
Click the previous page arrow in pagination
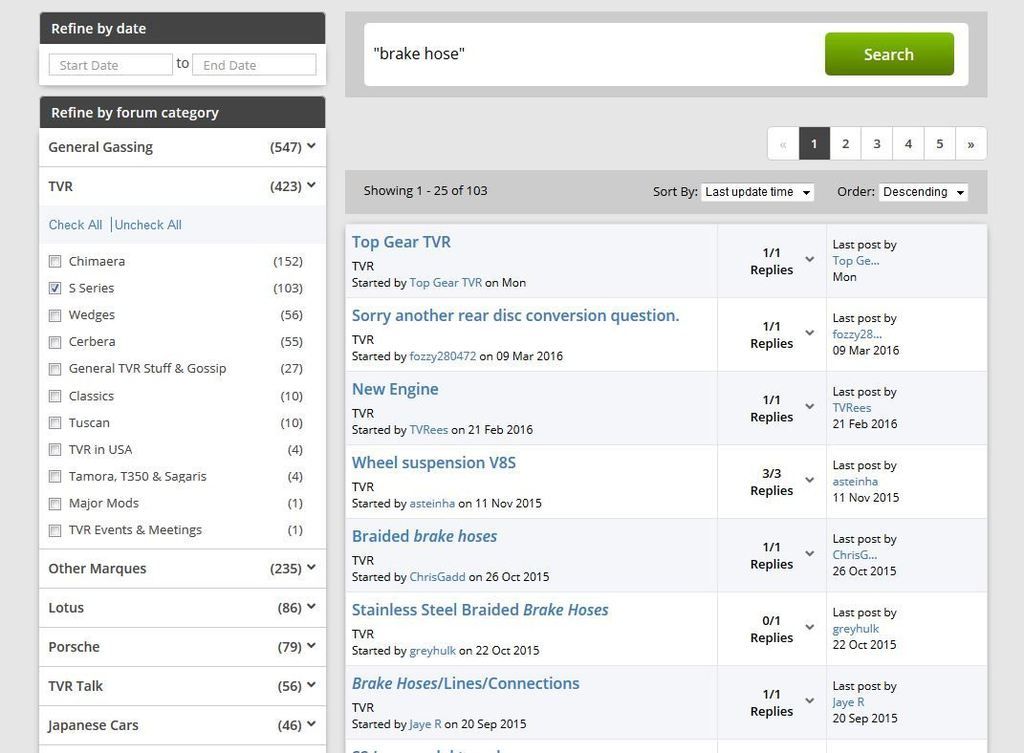[x=782, y=144]
